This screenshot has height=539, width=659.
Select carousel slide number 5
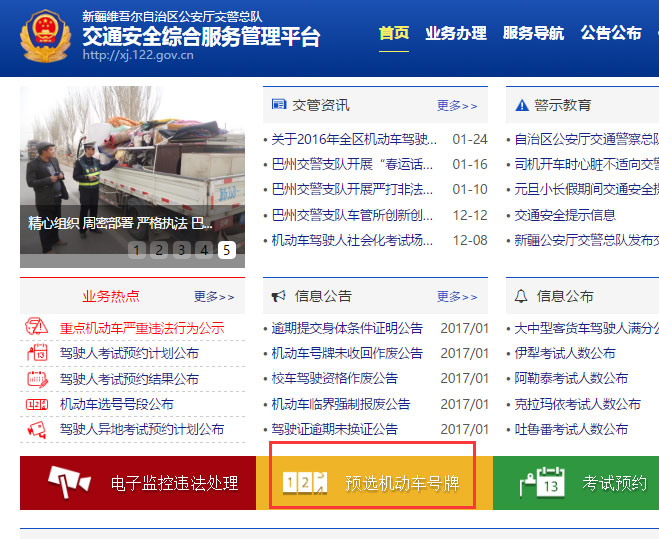tap(227, 250)
